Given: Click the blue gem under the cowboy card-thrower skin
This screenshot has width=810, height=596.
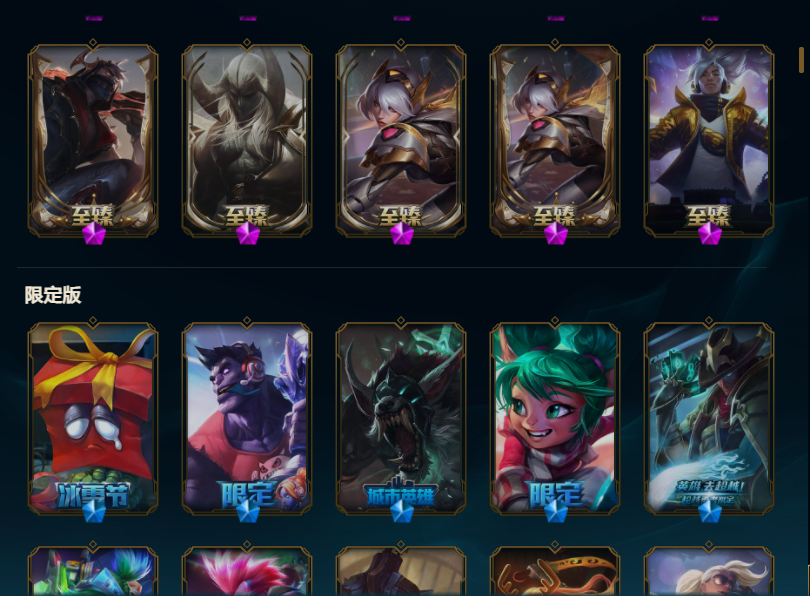Looking at the screenshot, I should (709, 511).
